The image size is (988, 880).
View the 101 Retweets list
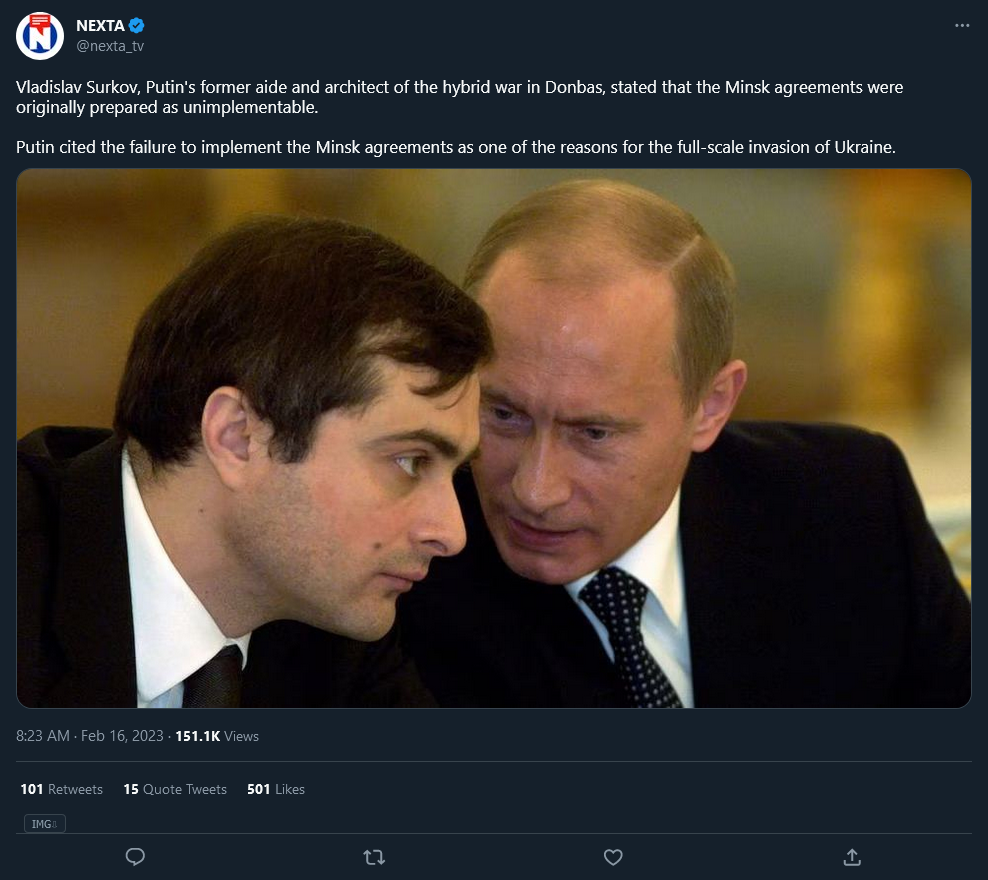pos(62,789)
